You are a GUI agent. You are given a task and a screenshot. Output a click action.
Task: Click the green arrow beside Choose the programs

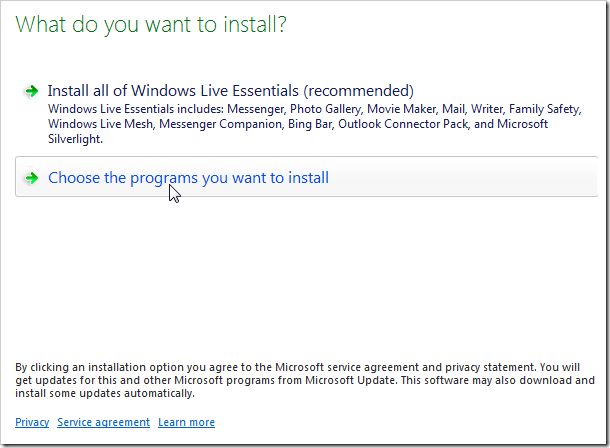click(x=32, y=179)
